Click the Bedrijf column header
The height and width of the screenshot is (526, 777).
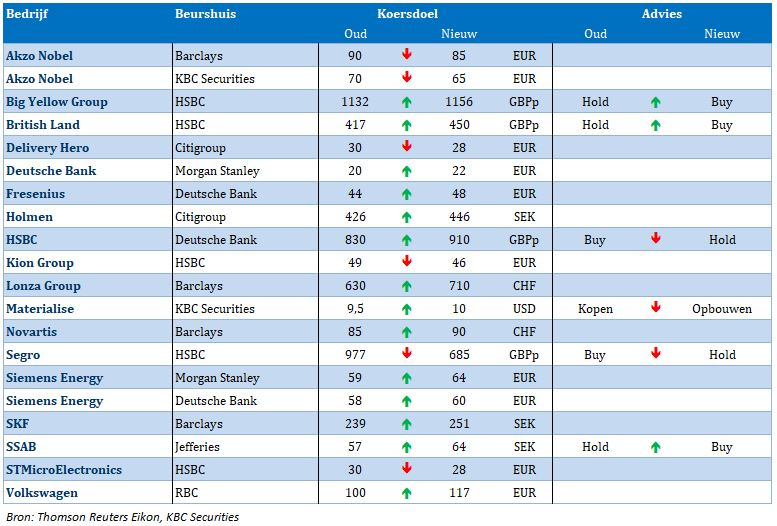(27, 14)
